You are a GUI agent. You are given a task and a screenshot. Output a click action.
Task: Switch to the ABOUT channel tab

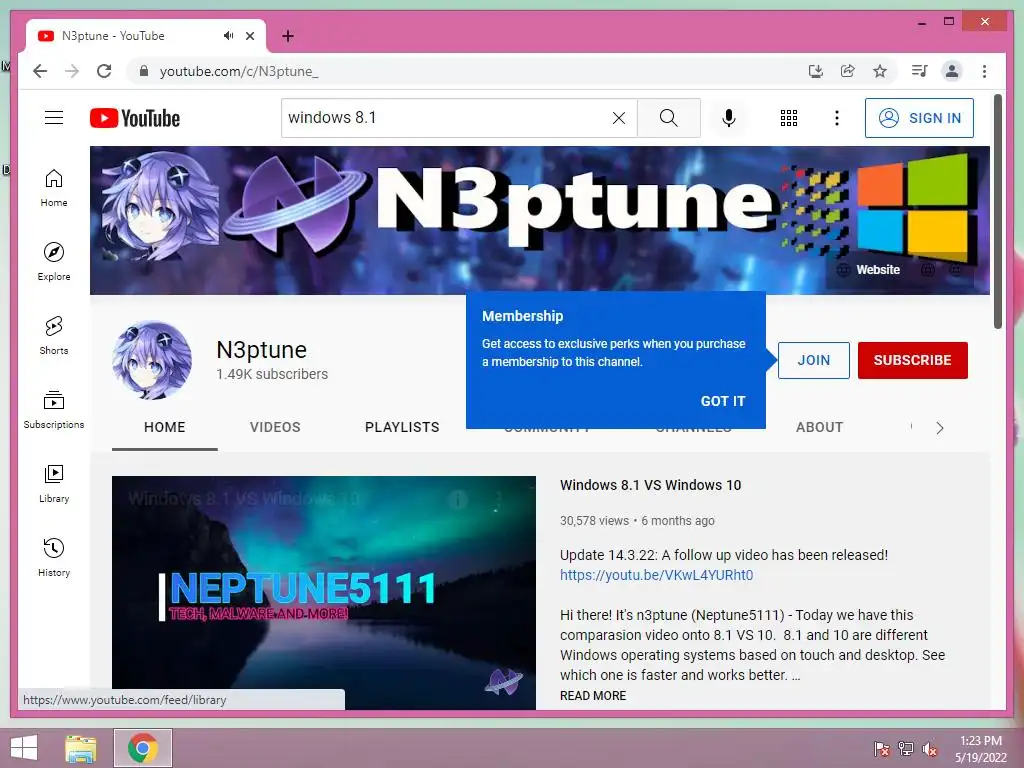pyautogui.click(x=820, y=427)
